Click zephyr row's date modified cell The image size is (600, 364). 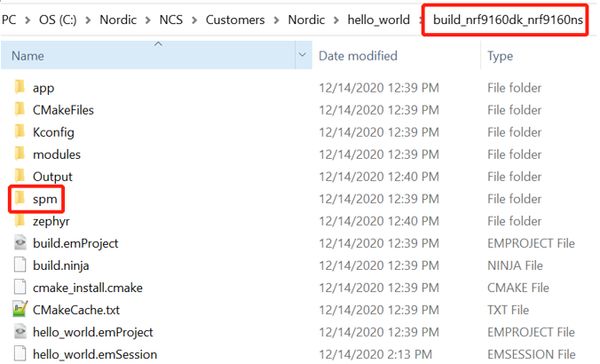[x=379, y=221]
